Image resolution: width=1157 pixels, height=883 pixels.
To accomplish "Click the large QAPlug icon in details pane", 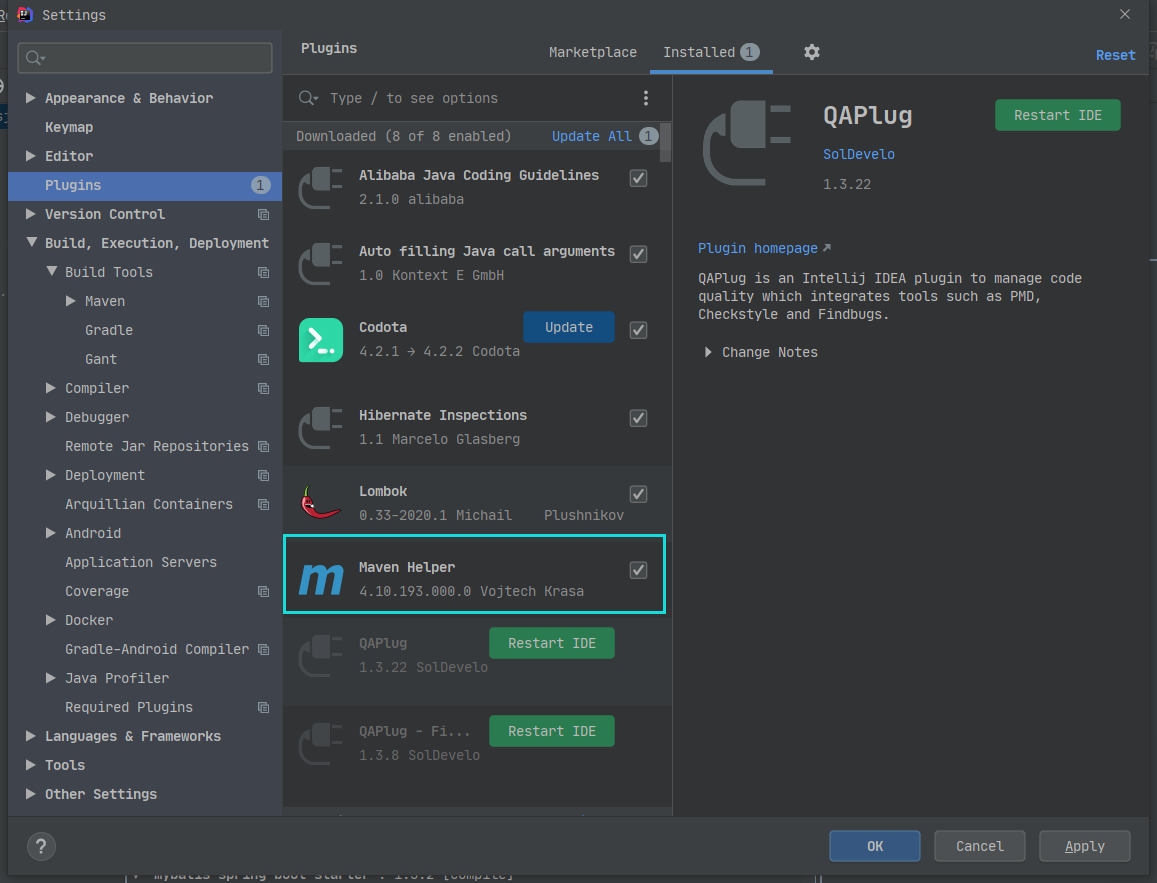I will (x=747, y=142).
